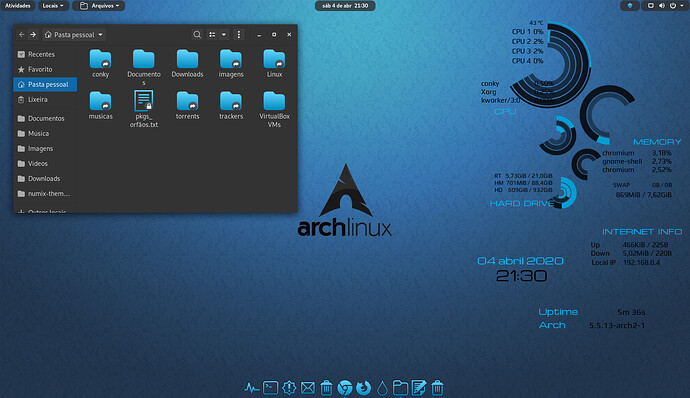Open the three-dot menu in file manager
This screenshot has height=398, width=690.
(239, 34)
